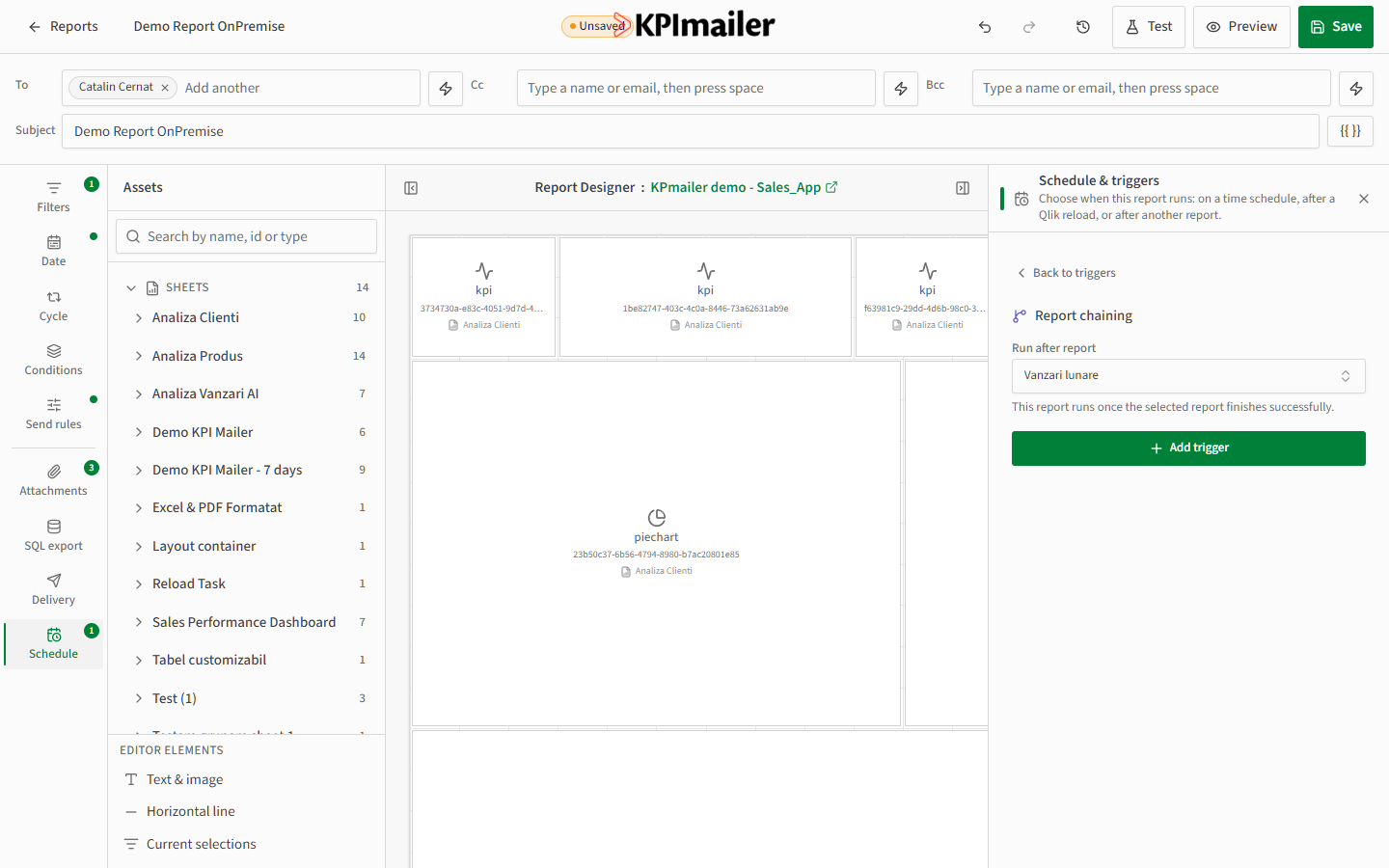This screenshot has height=868, width=1389.
Task: Click the Cc email input field
Action: (x=696, y=88)
